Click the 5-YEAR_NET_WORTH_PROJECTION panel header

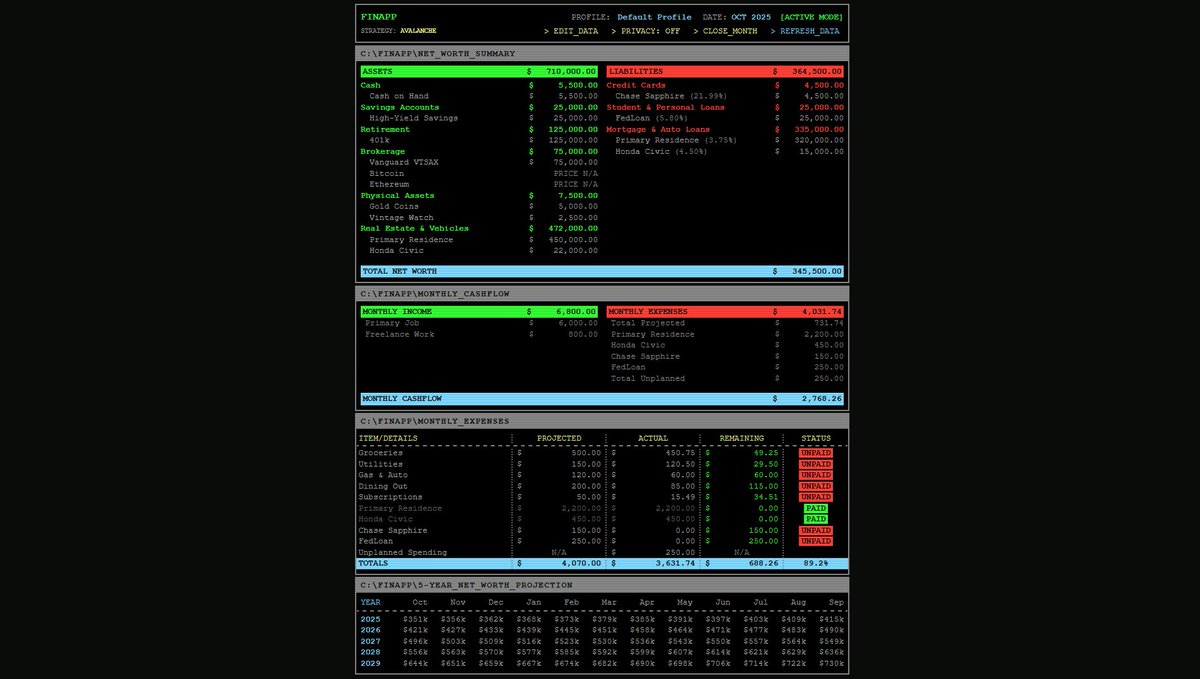(x=602, y=585)
